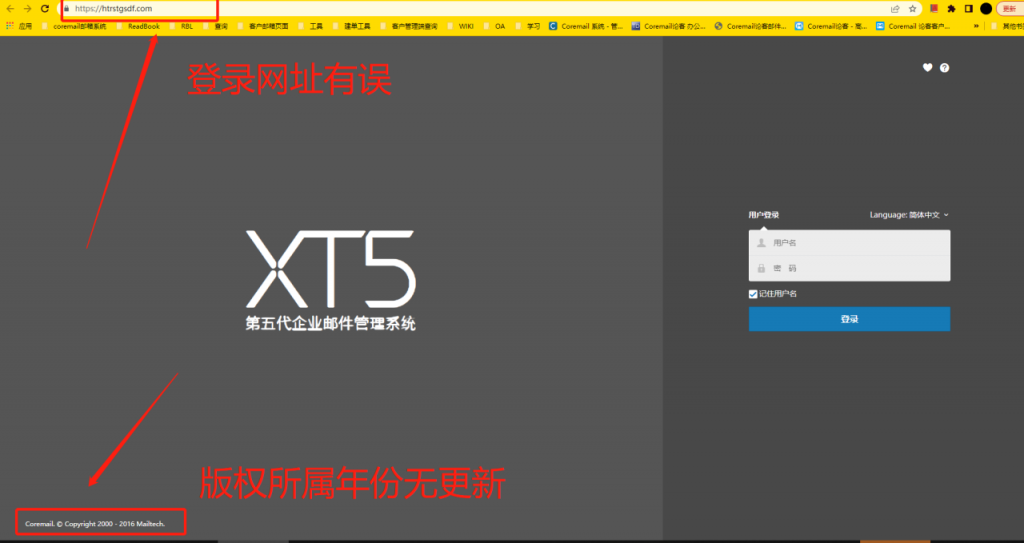Open the Extensions puzzle-piece menu
1024x543 pixels.
[952, 8]
